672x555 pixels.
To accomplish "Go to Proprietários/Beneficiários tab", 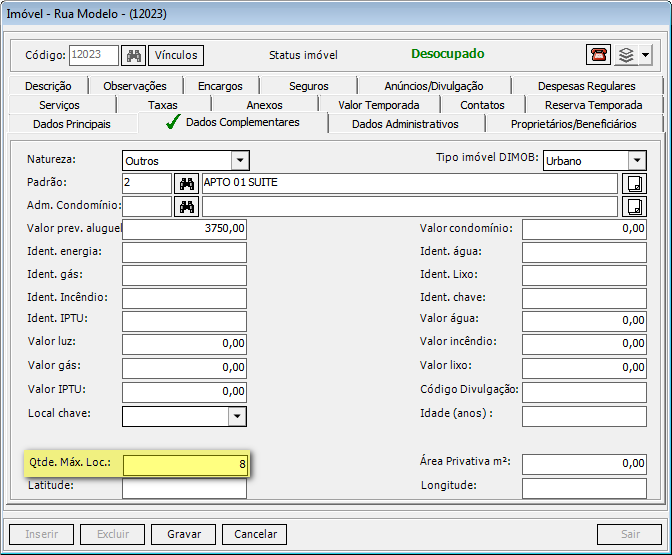I will coord(573,124).
